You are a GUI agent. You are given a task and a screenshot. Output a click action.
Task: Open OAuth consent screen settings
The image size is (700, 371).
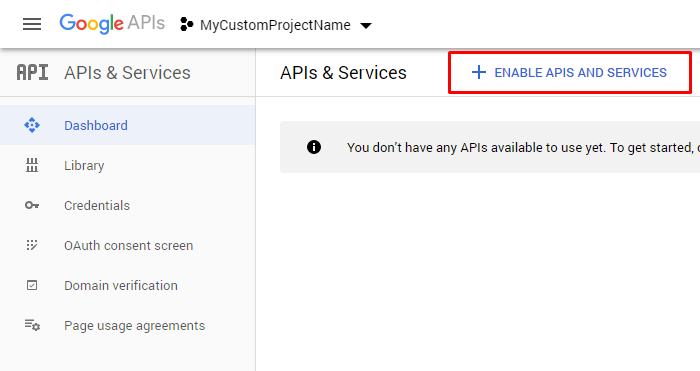[128, 245]
